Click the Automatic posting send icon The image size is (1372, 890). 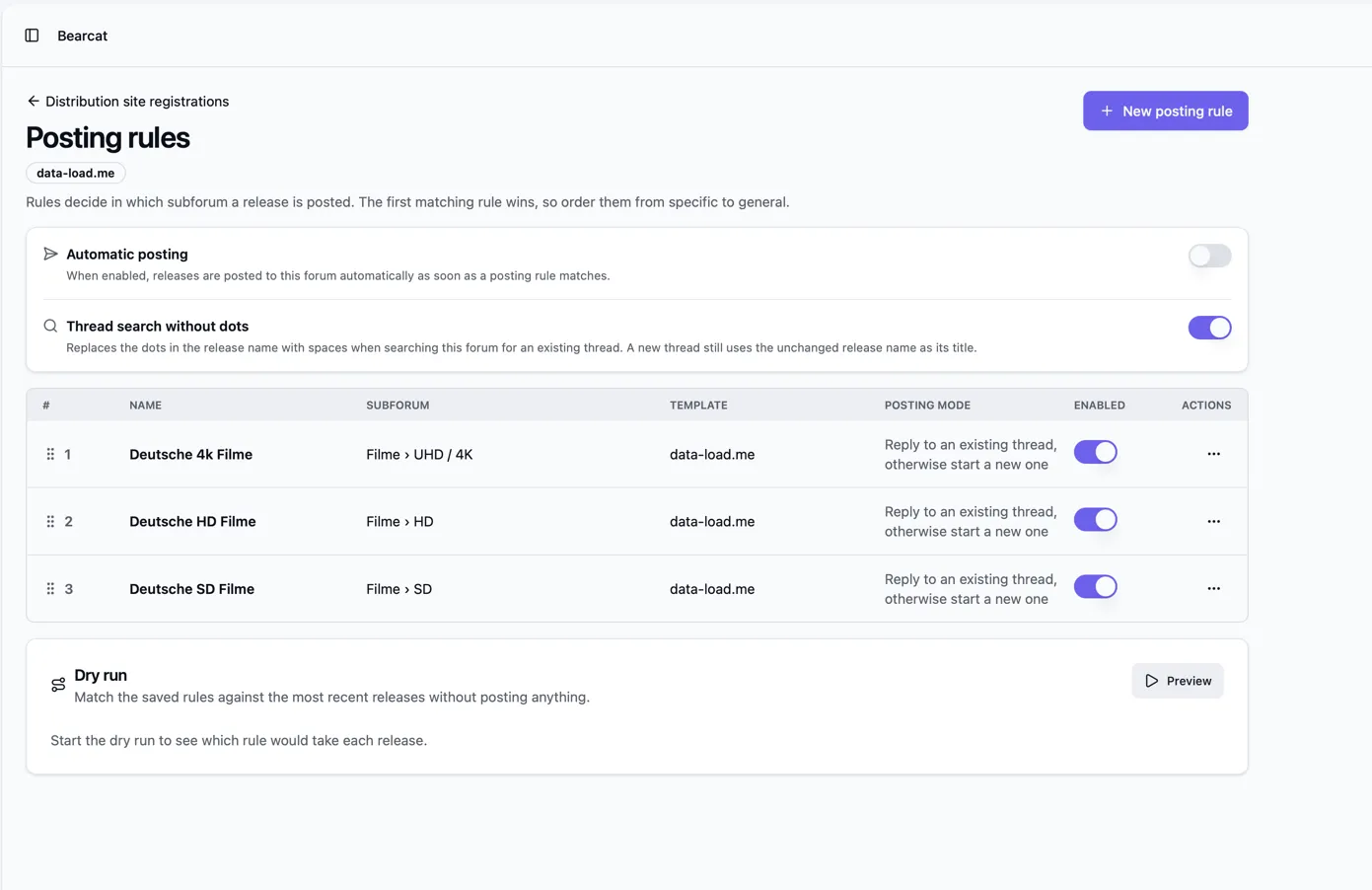click(x=50, y=254)
